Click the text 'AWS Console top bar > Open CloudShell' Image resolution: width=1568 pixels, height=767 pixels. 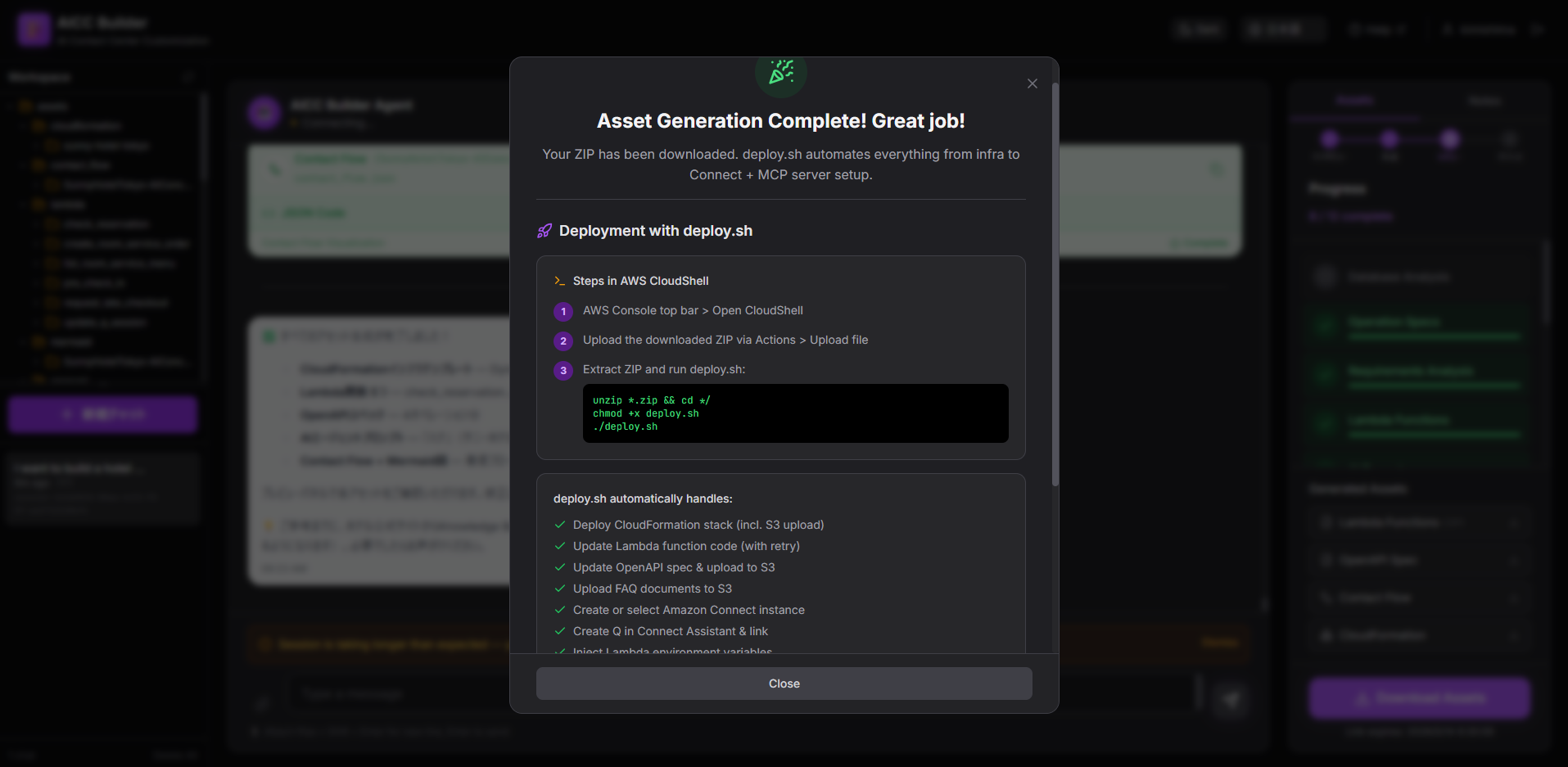[693, 310]
